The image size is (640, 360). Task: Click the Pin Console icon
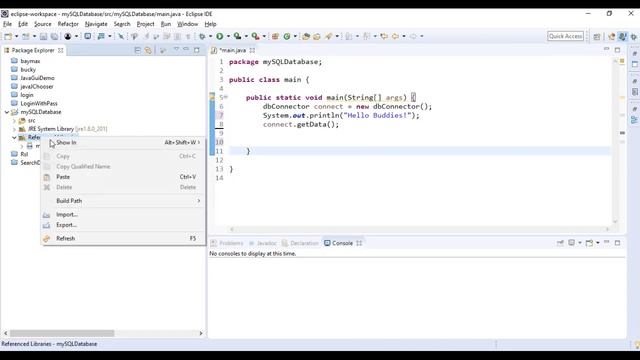tap(560, 243)
